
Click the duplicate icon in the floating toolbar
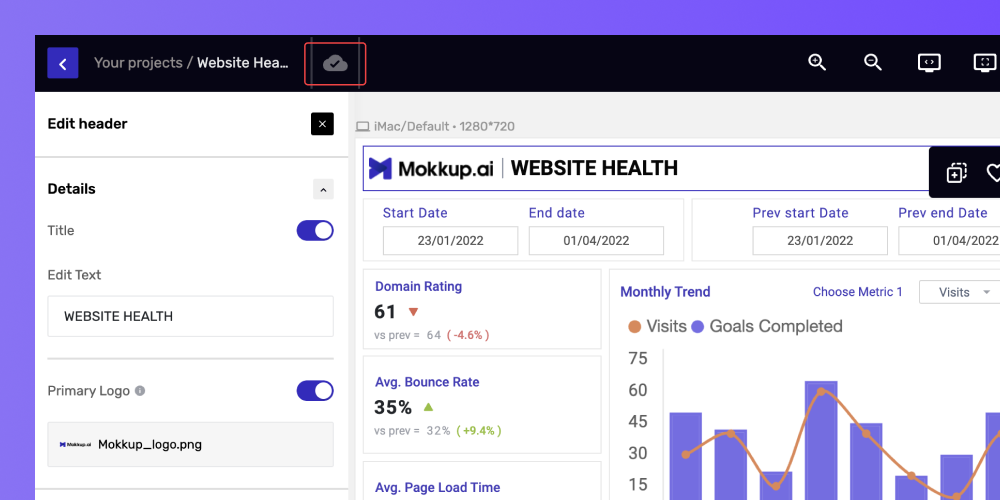coord(956,173)
